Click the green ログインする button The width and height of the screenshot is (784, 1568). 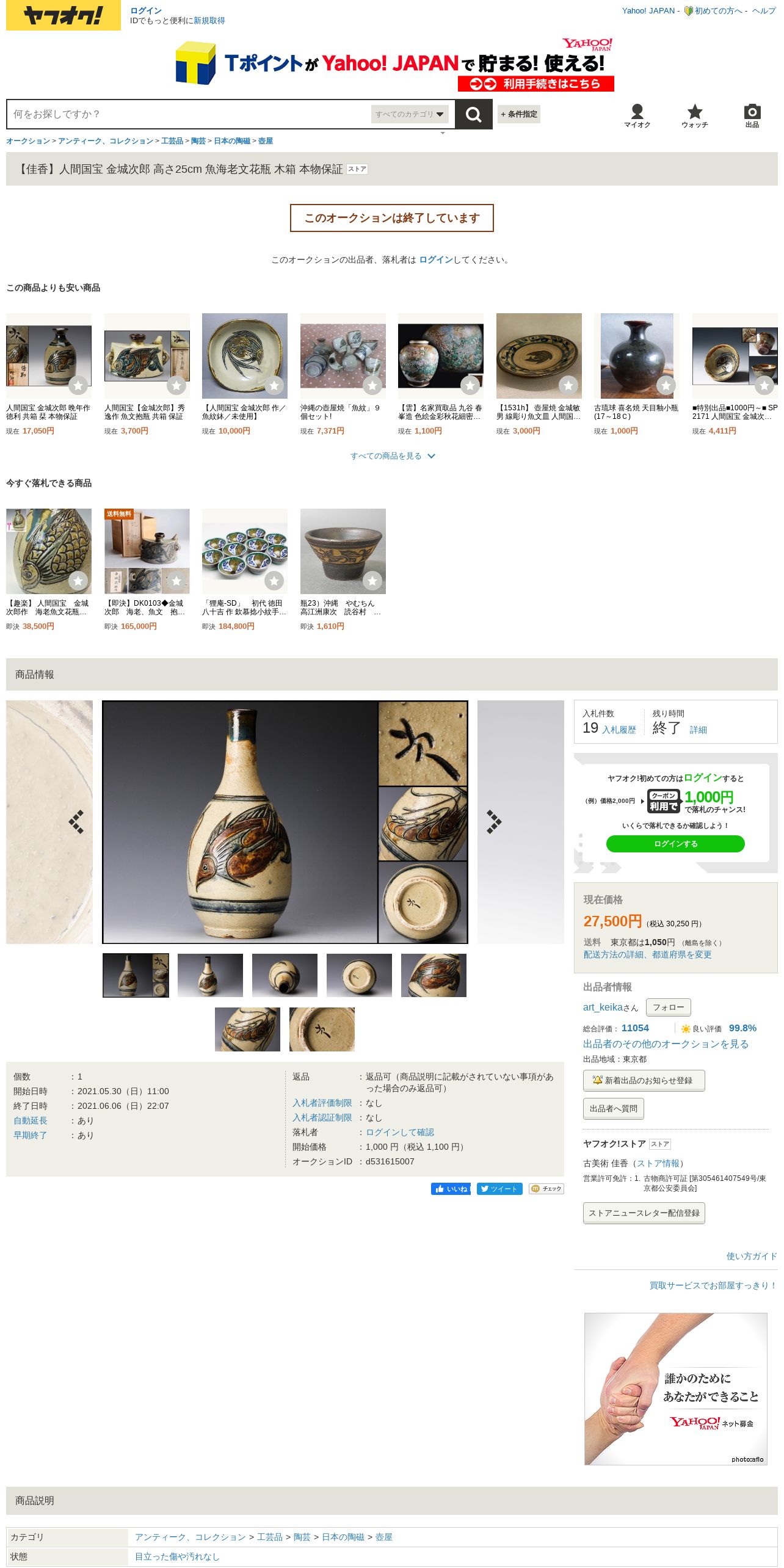click(675, 844)
